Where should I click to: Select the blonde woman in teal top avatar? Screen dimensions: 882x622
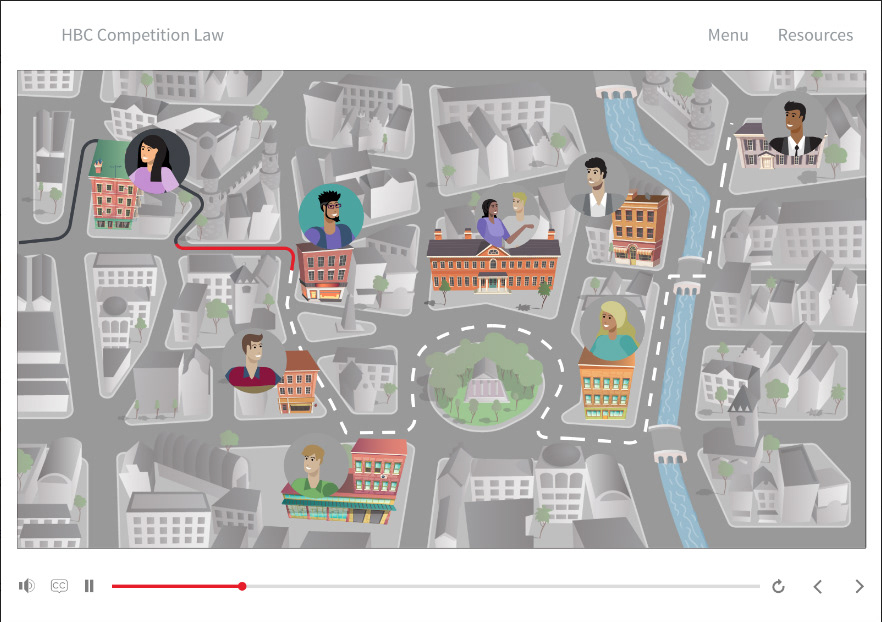pyautogui.click(x=612, y=328)
